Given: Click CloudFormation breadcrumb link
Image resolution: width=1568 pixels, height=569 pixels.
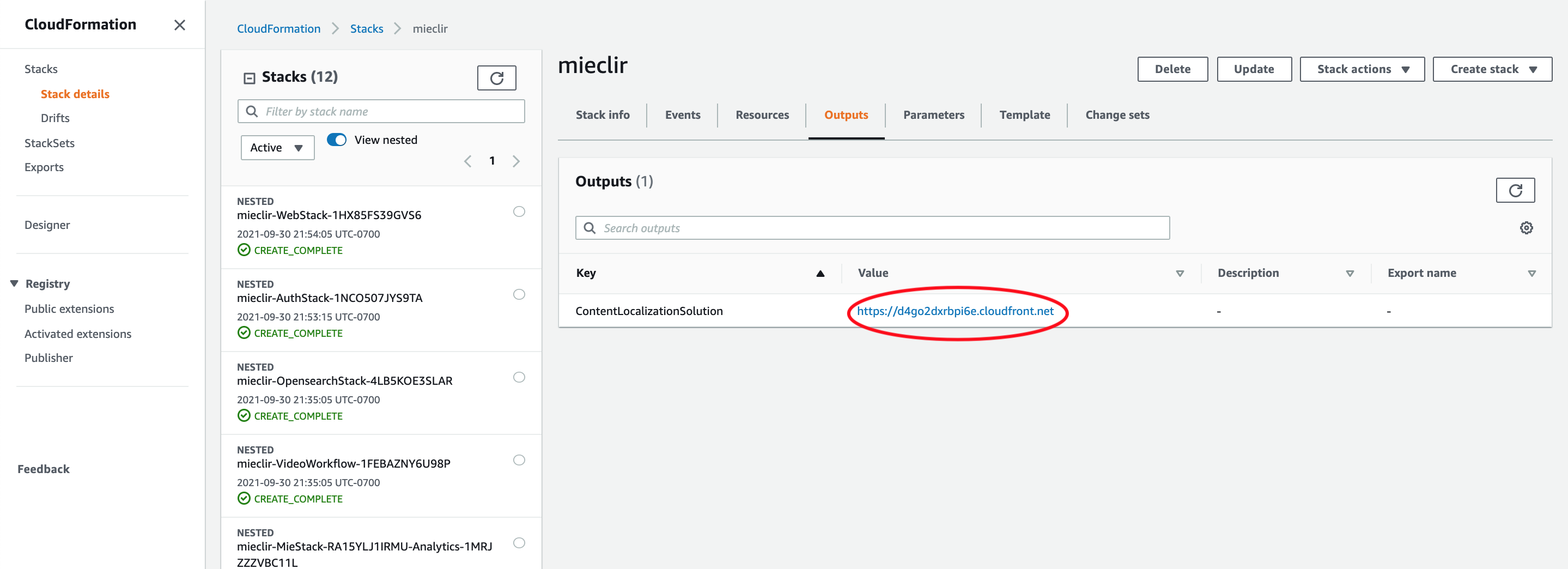Looking at the screenshot, I should tap(278, 29).
